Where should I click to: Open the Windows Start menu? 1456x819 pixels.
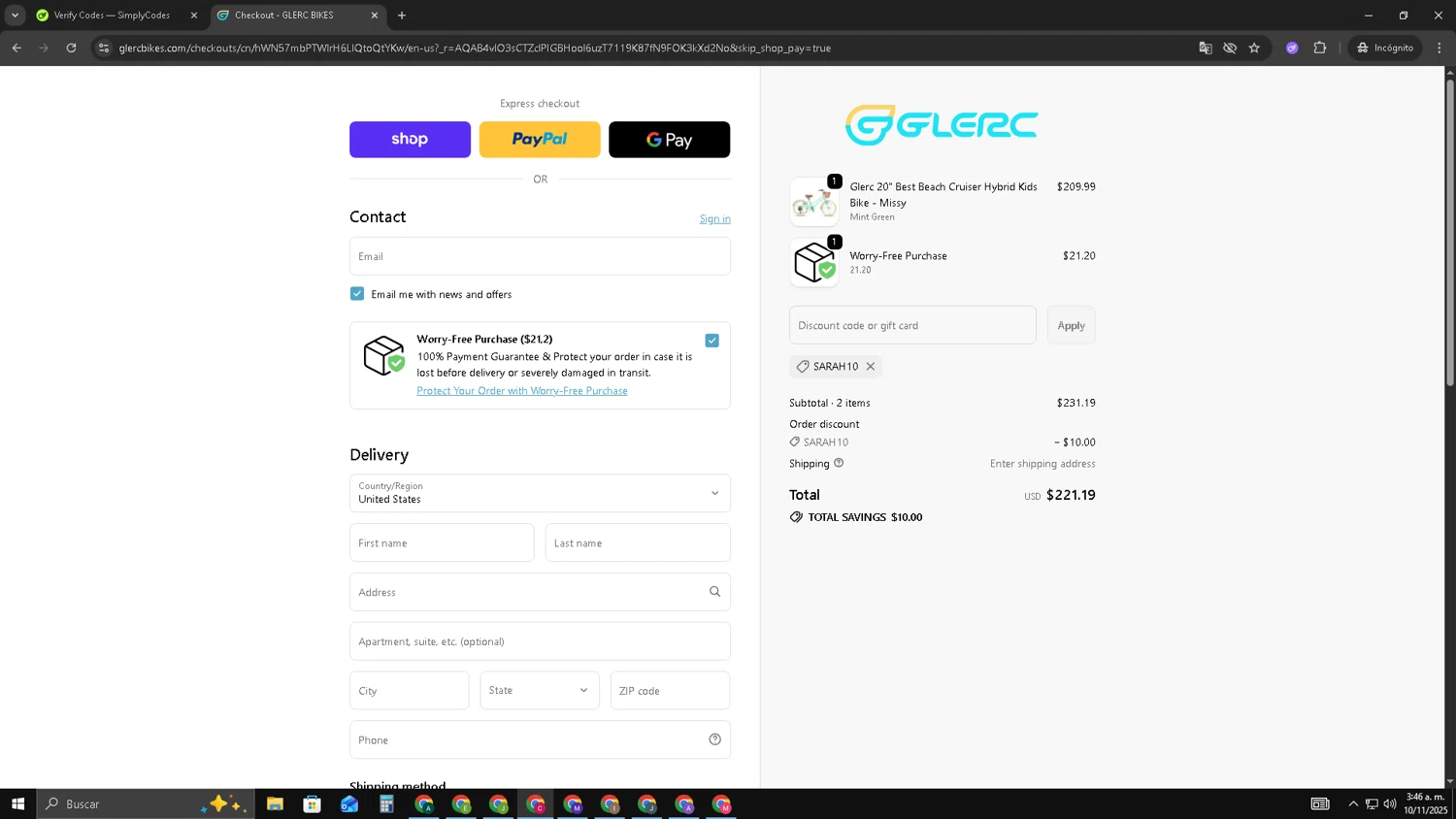point(17,803)
